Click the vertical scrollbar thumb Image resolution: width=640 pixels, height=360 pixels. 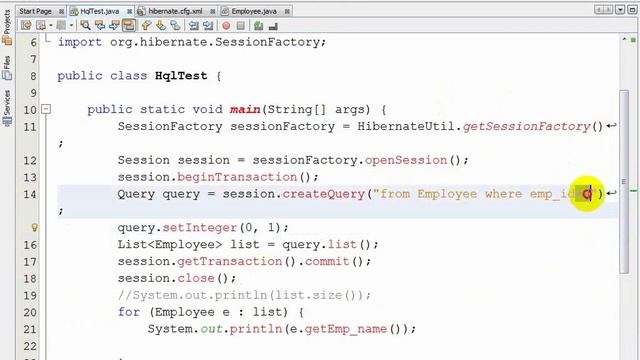624,182
